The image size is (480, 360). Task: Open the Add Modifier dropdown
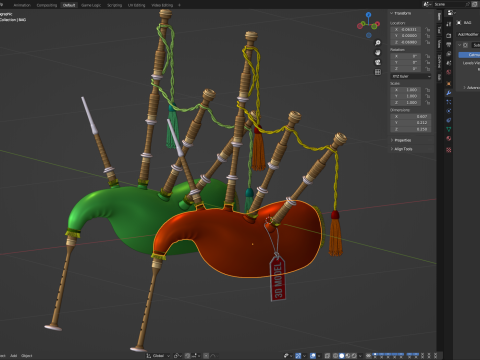(x=468, y=34)
